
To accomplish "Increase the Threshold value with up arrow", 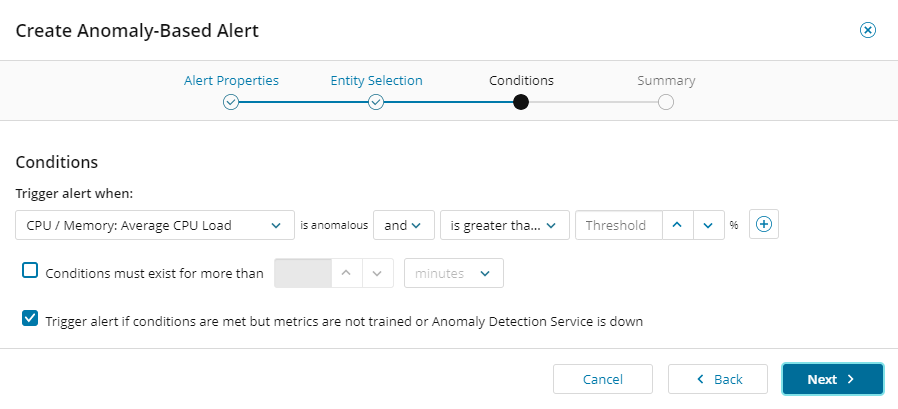I will pyautogui.click(x=677, y=225).
